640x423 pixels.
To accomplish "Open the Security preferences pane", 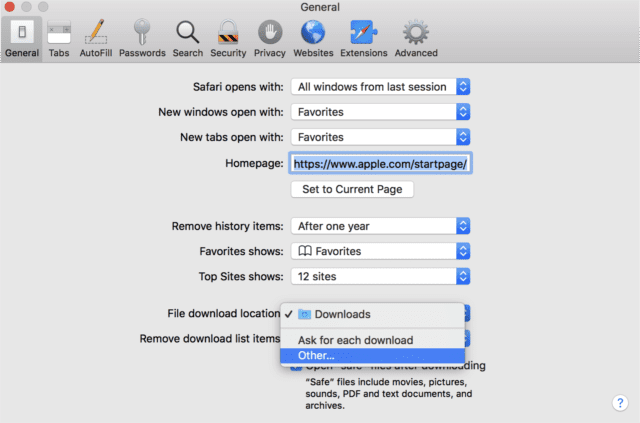I will click(228, 38).
